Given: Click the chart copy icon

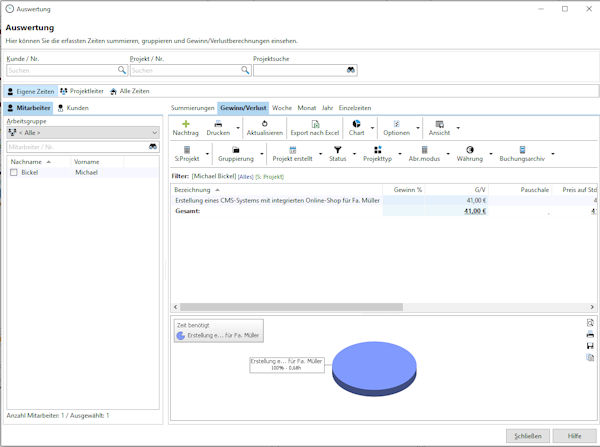Looking at the screenshot, I should click(x=590, y=357).
